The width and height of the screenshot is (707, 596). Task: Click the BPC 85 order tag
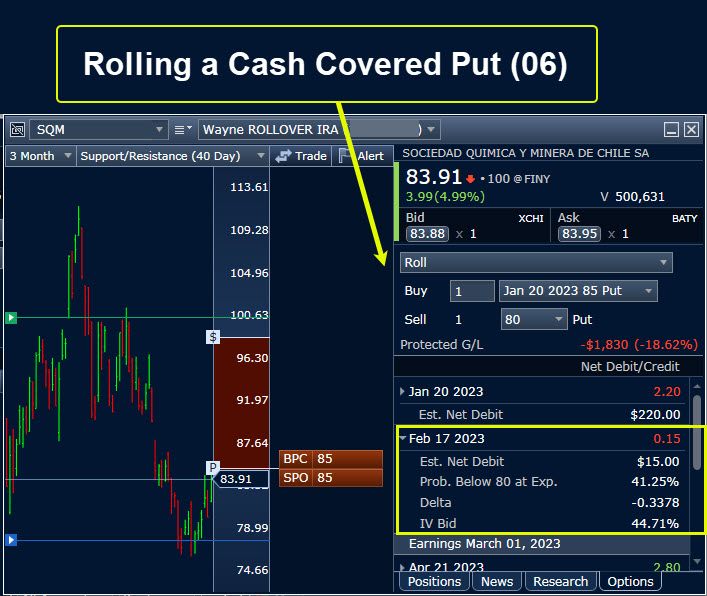click(x=330, y=458)
